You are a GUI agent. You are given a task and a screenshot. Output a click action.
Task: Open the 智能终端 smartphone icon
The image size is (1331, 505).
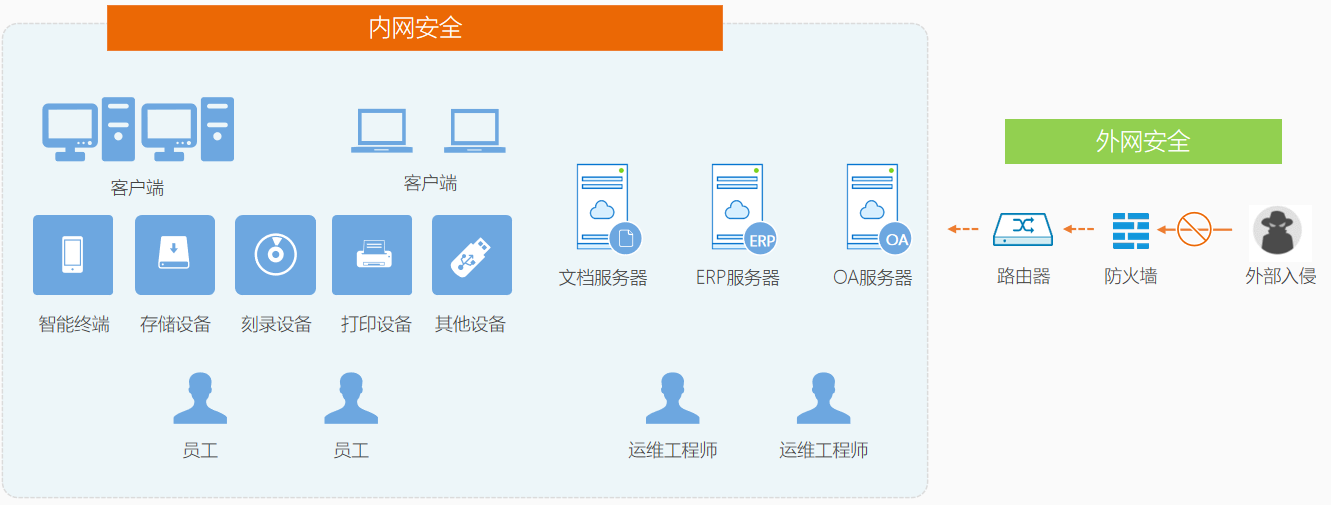(73, 255)
